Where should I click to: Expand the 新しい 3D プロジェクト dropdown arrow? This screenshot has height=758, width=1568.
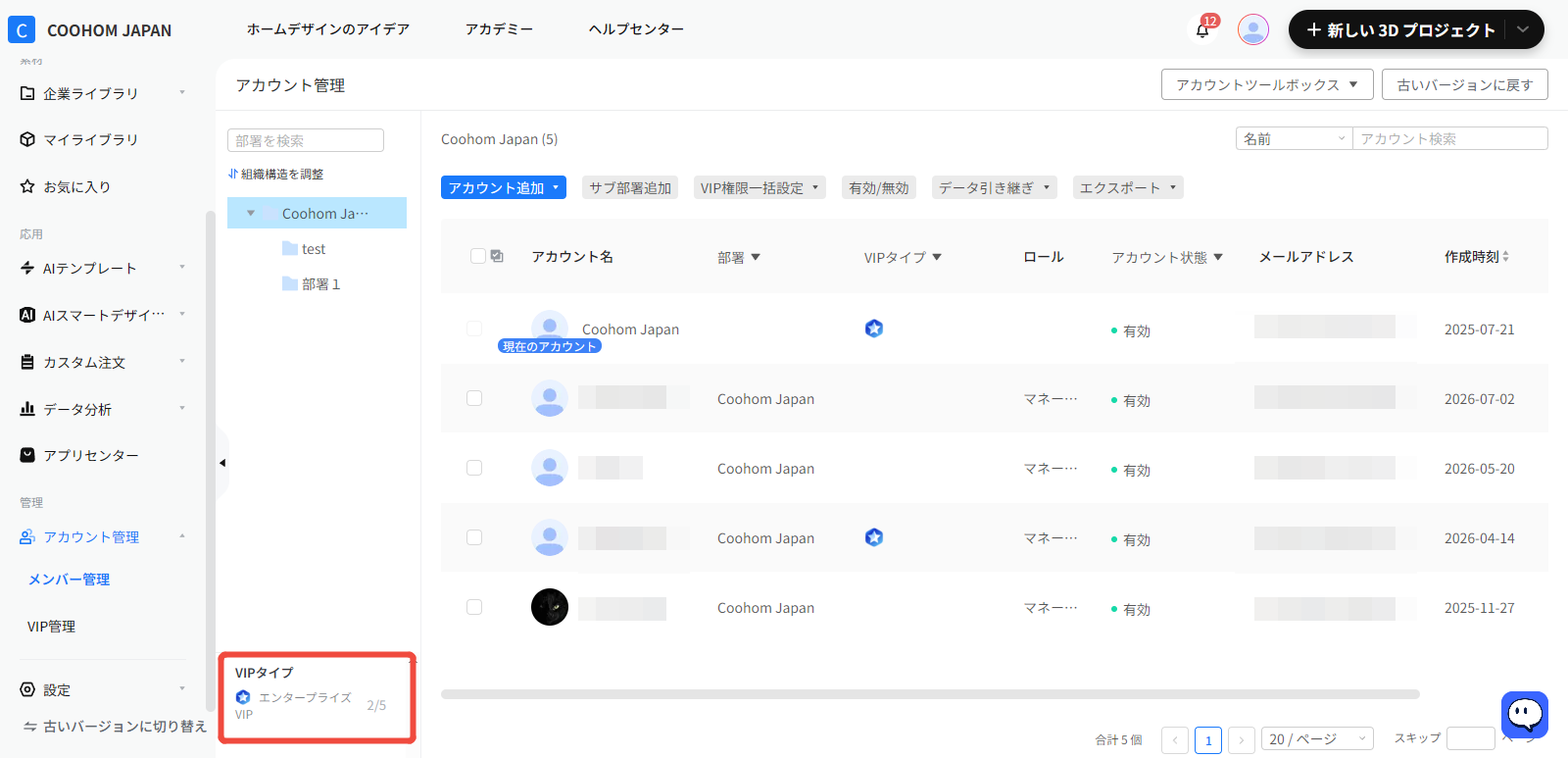1523,29
